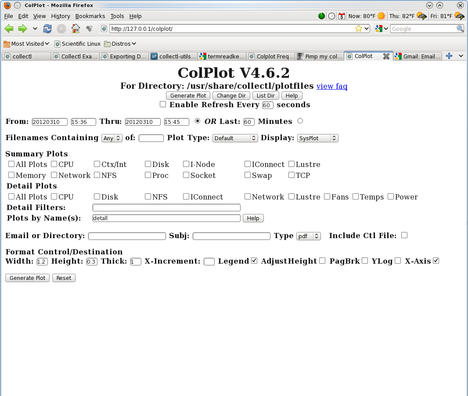Image resolution: width=468 pixels, height=396 pixels.
Task: Check the Summary Memory checkbox
Action: tap(11, 175)
